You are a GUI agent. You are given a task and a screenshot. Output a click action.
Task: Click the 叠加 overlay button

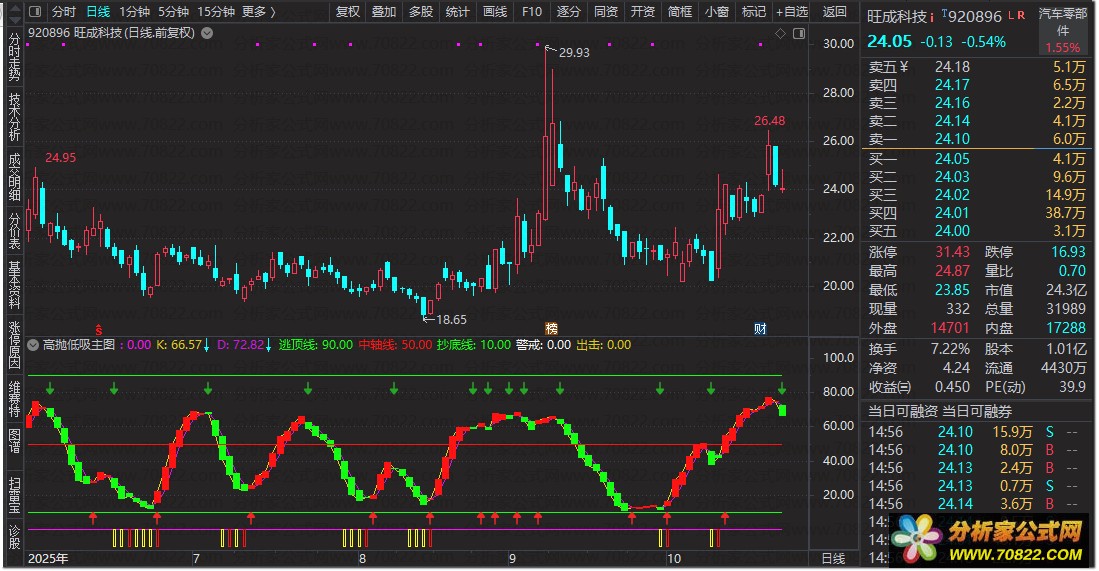click(384, 12)
